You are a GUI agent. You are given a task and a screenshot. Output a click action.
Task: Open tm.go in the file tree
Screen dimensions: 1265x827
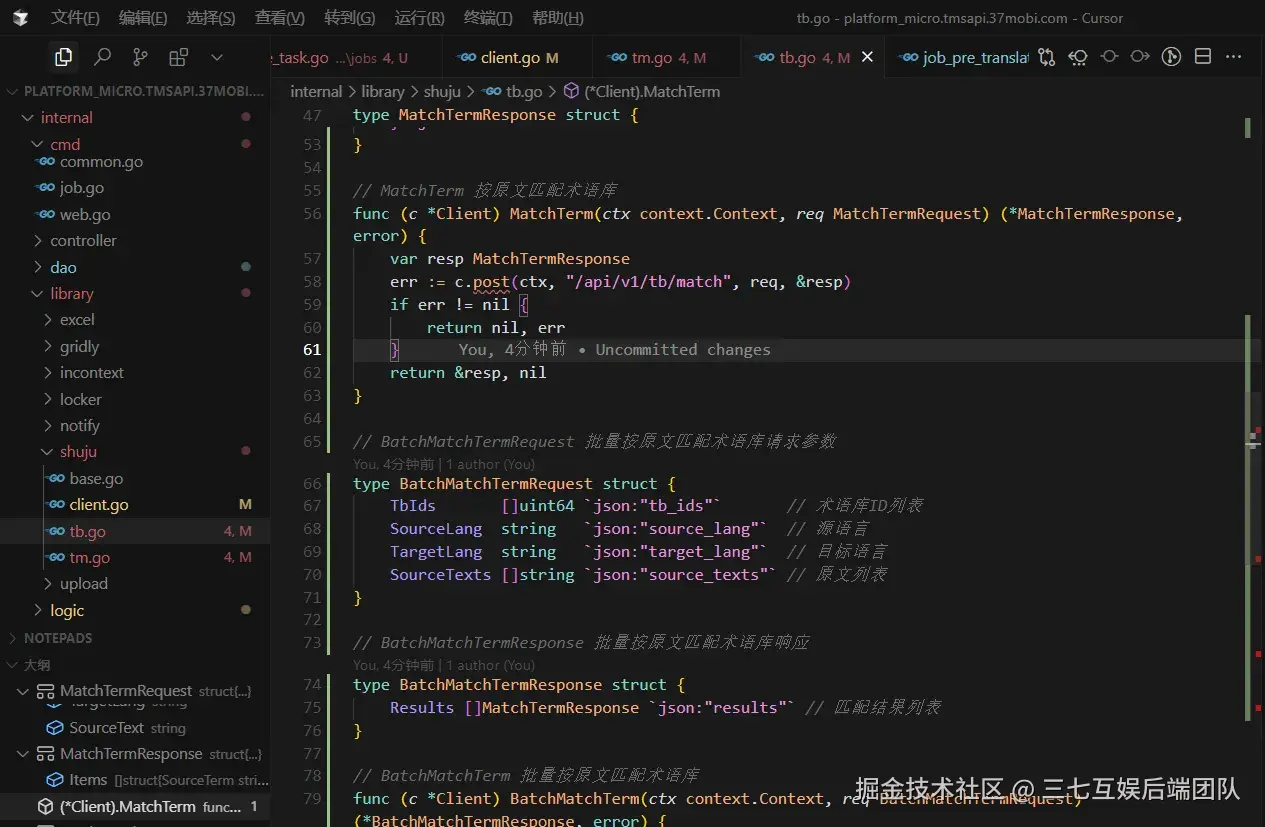(89, 558)
